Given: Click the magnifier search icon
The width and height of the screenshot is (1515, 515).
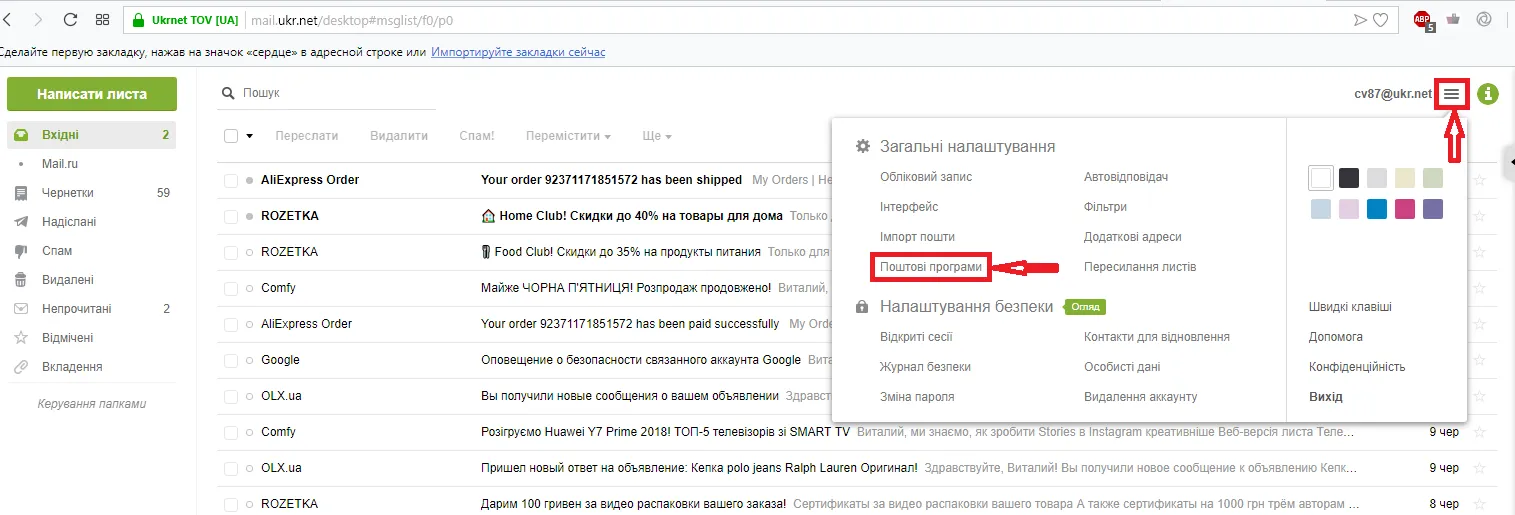Looking at the screenshot, I should point(228,93).
